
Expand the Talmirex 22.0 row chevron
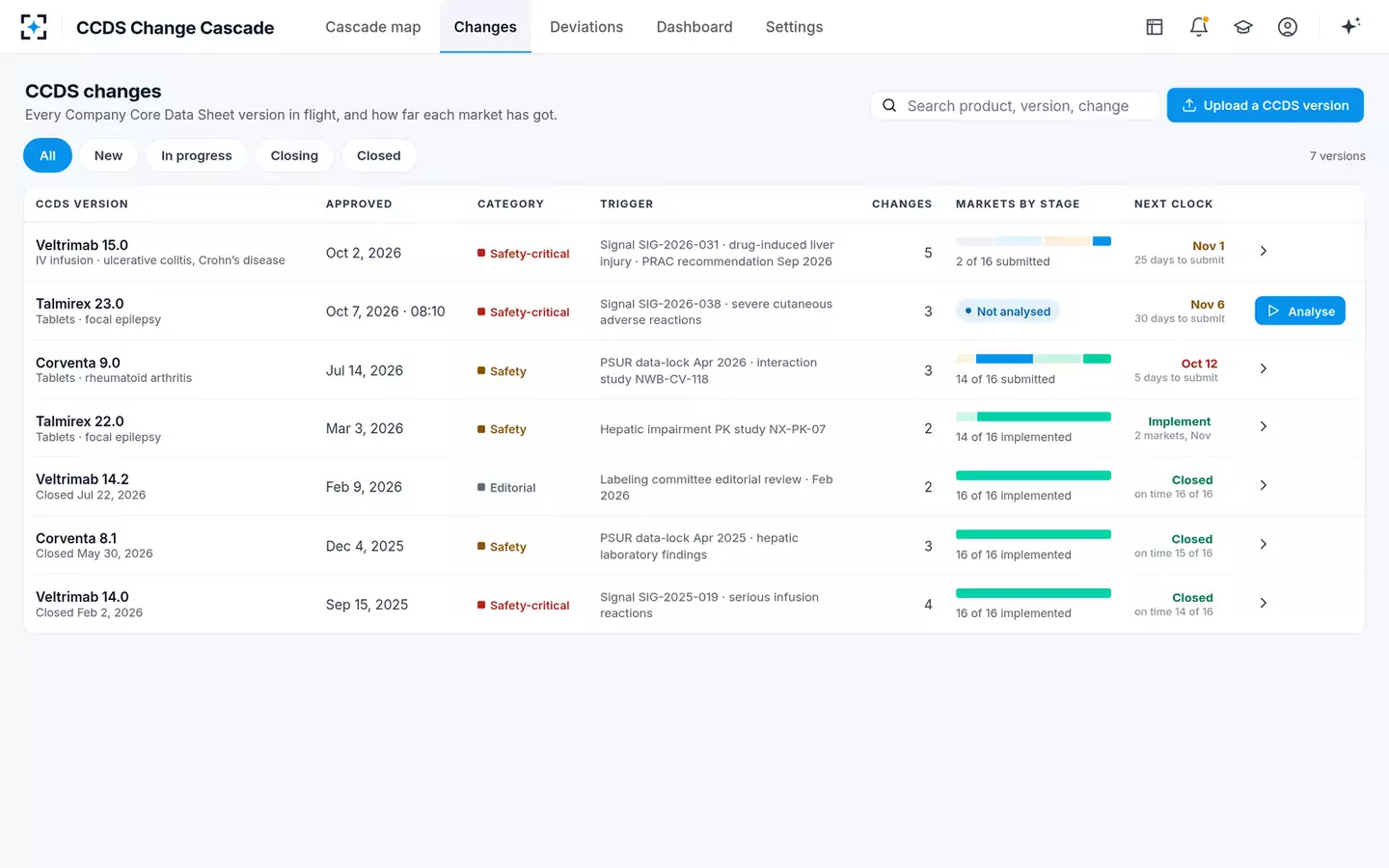pyautogui.click(x=1264, y=426)
